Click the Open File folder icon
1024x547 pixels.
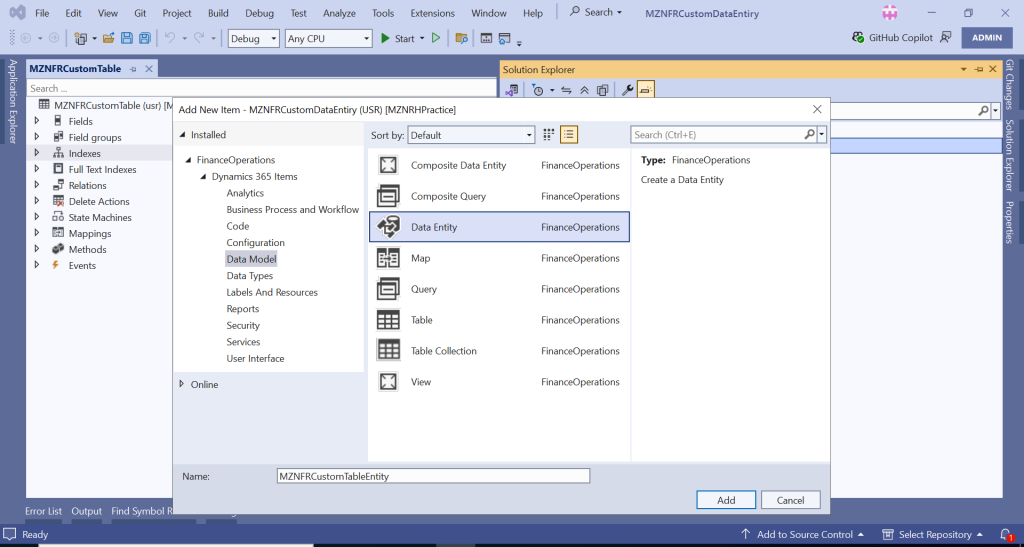108,39
